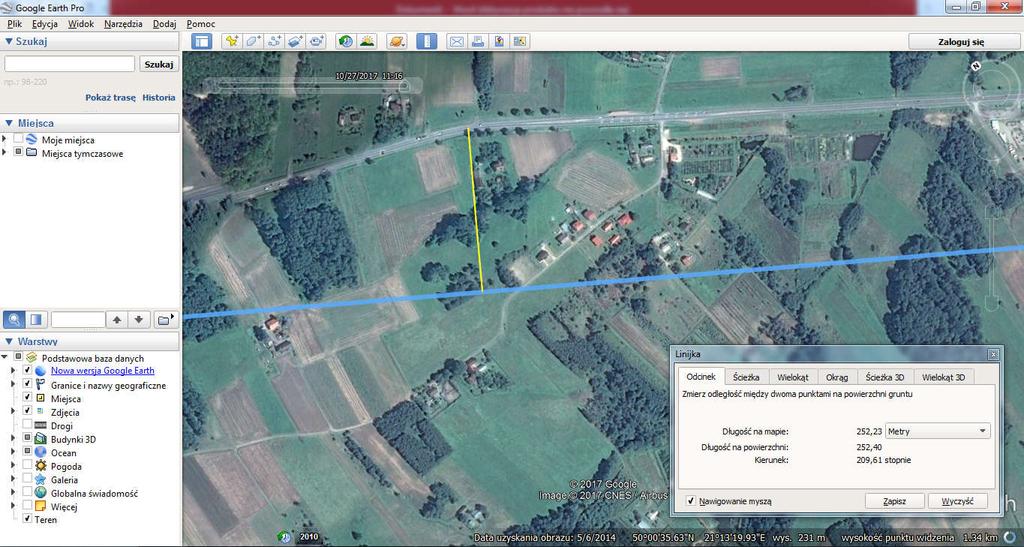Add a path using the toolbar icon

point(274,41)
